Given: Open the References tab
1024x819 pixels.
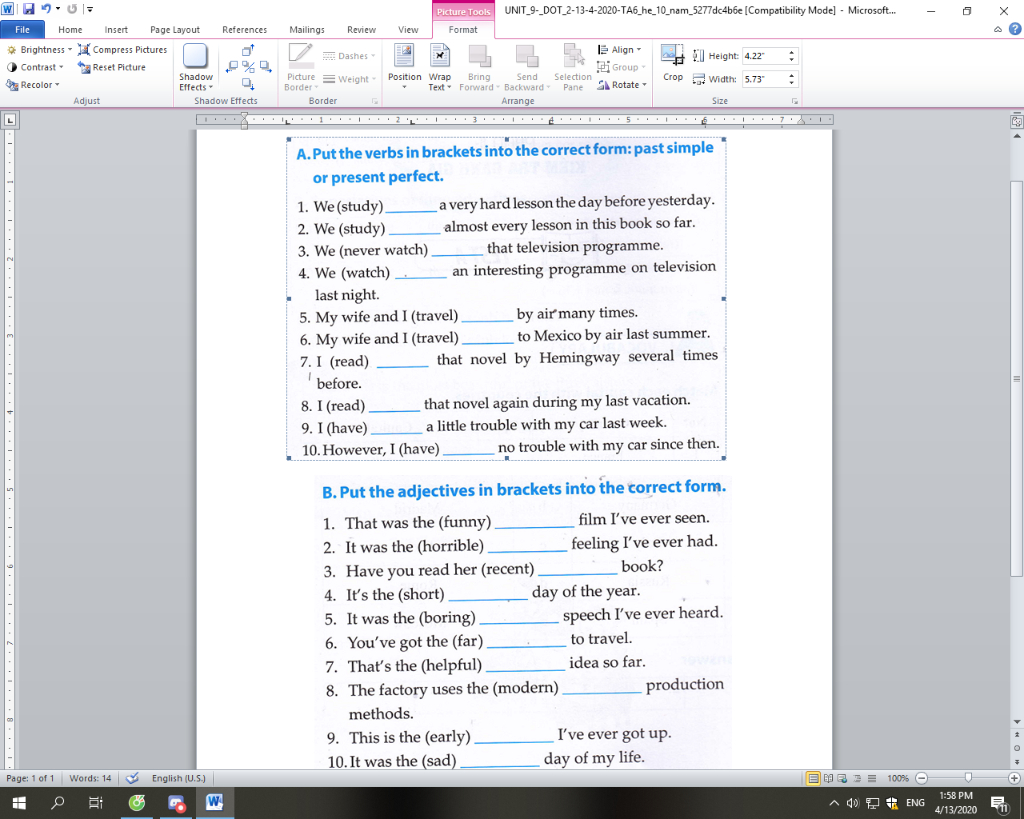Looking at the screenshot, I should (244, 29).
